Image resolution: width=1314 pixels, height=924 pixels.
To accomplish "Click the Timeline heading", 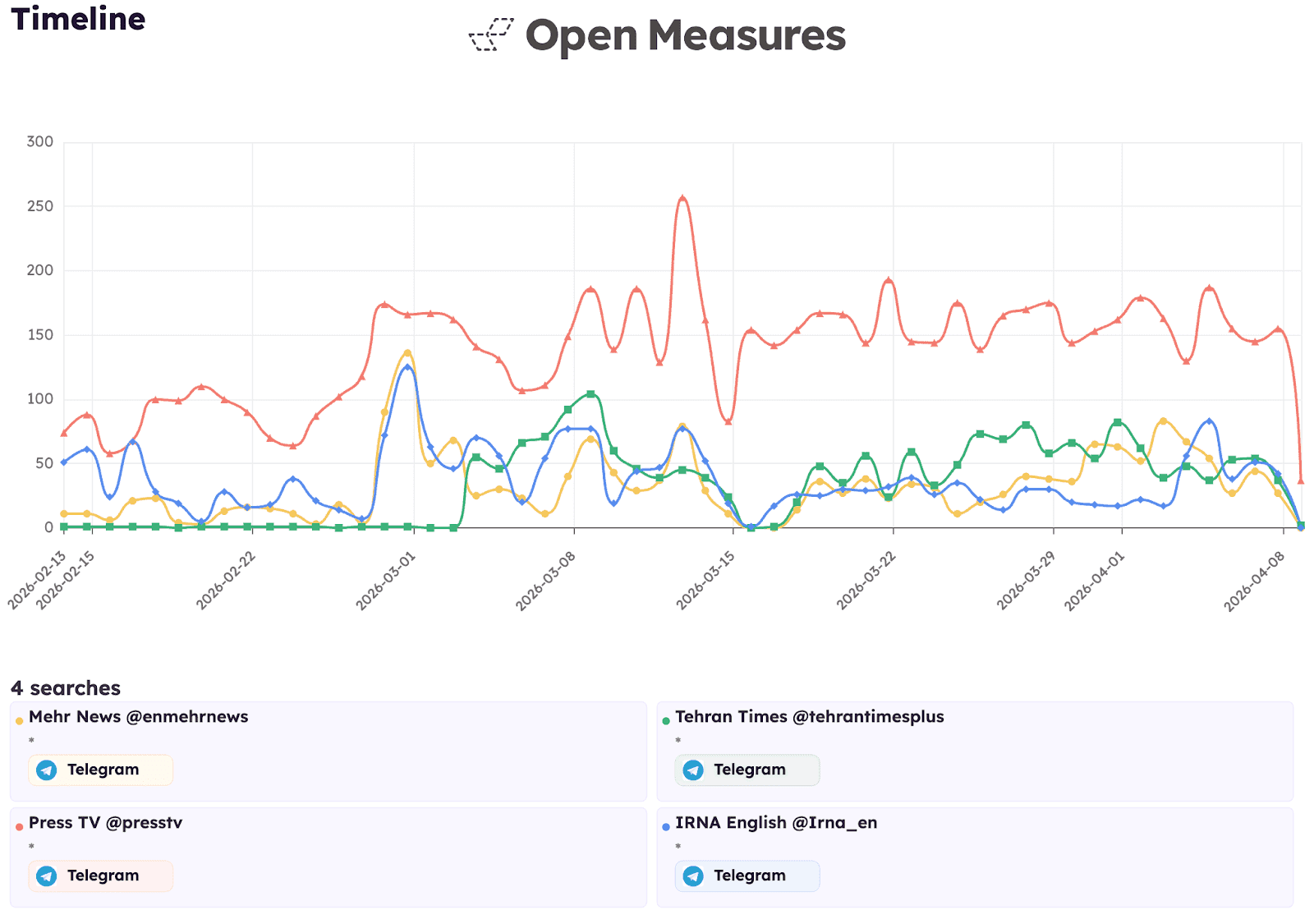I will click(x=77, y=19).
